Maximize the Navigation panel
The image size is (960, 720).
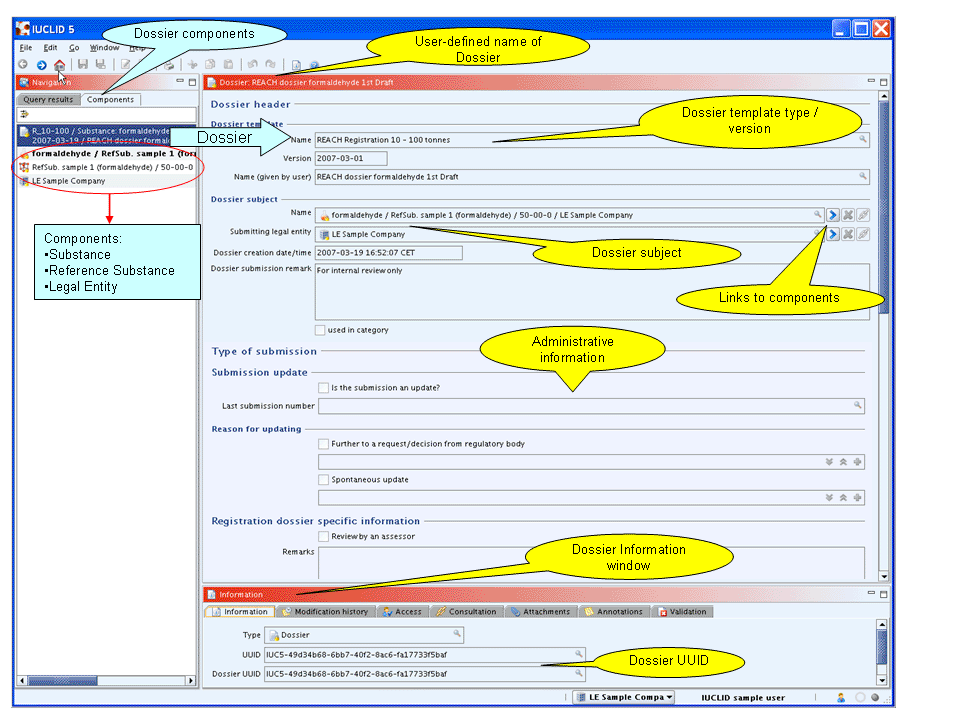[192, 81]
